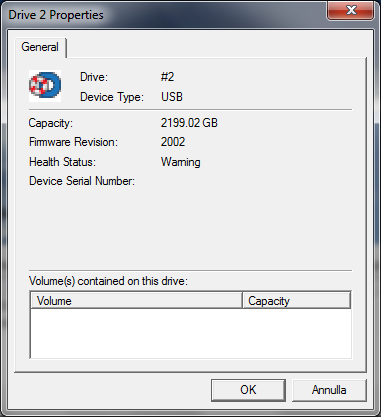This screenshot has height=417, width=381.
Task: Click the Capacity column header
Action: pos(296,301)
